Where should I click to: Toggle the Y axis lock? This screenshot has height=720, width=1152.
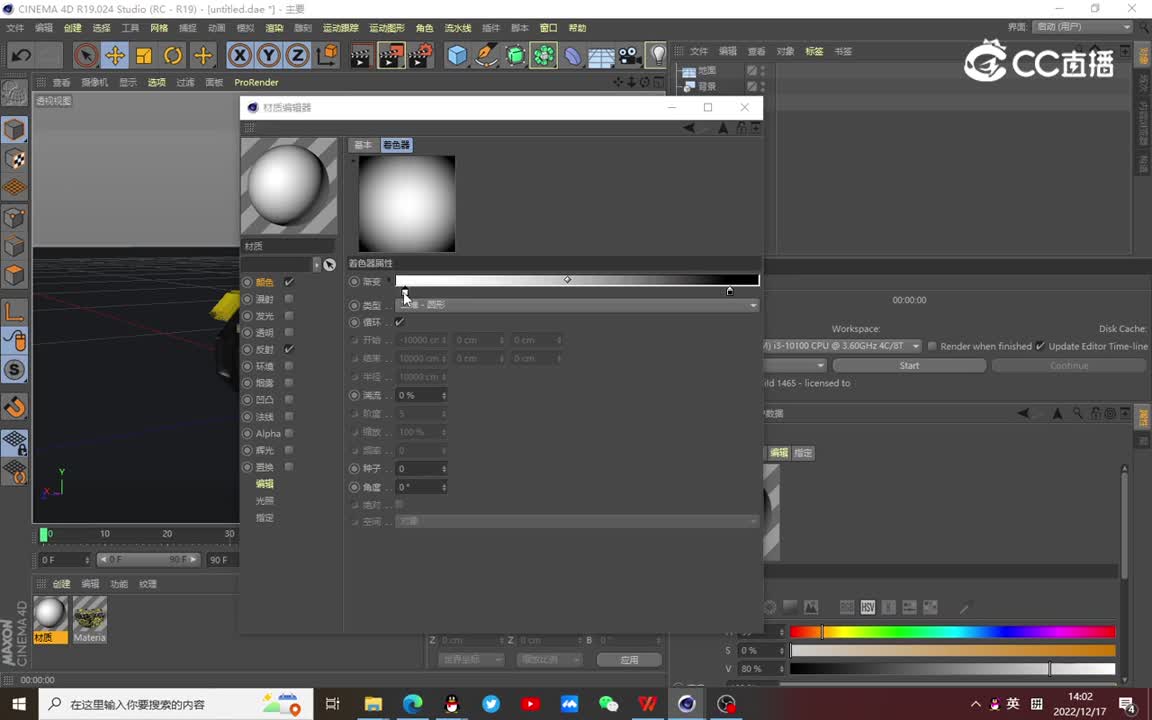pos(269,55)
